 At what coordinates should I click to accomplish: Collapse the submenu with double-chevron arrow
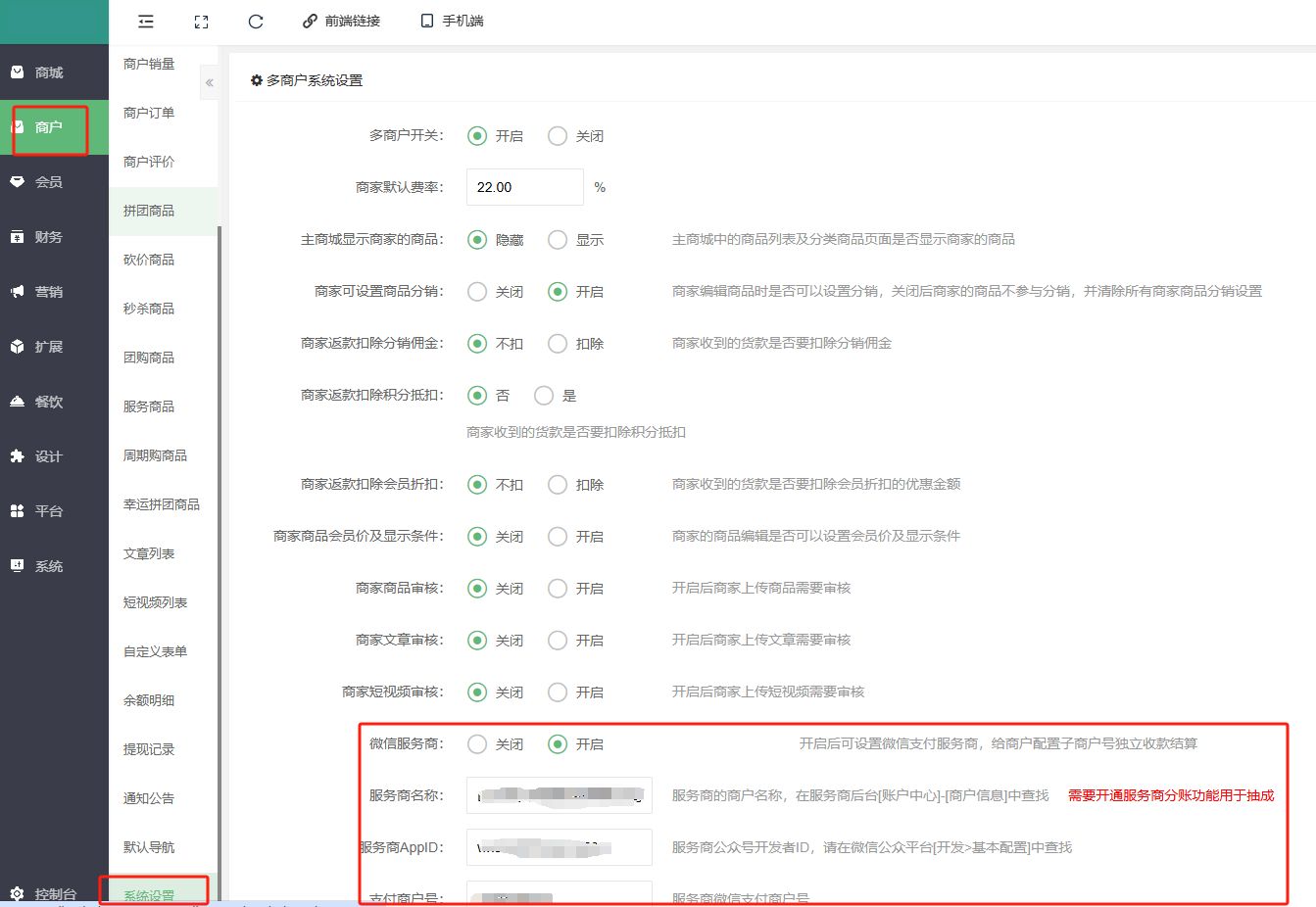(x=209, y=83)
